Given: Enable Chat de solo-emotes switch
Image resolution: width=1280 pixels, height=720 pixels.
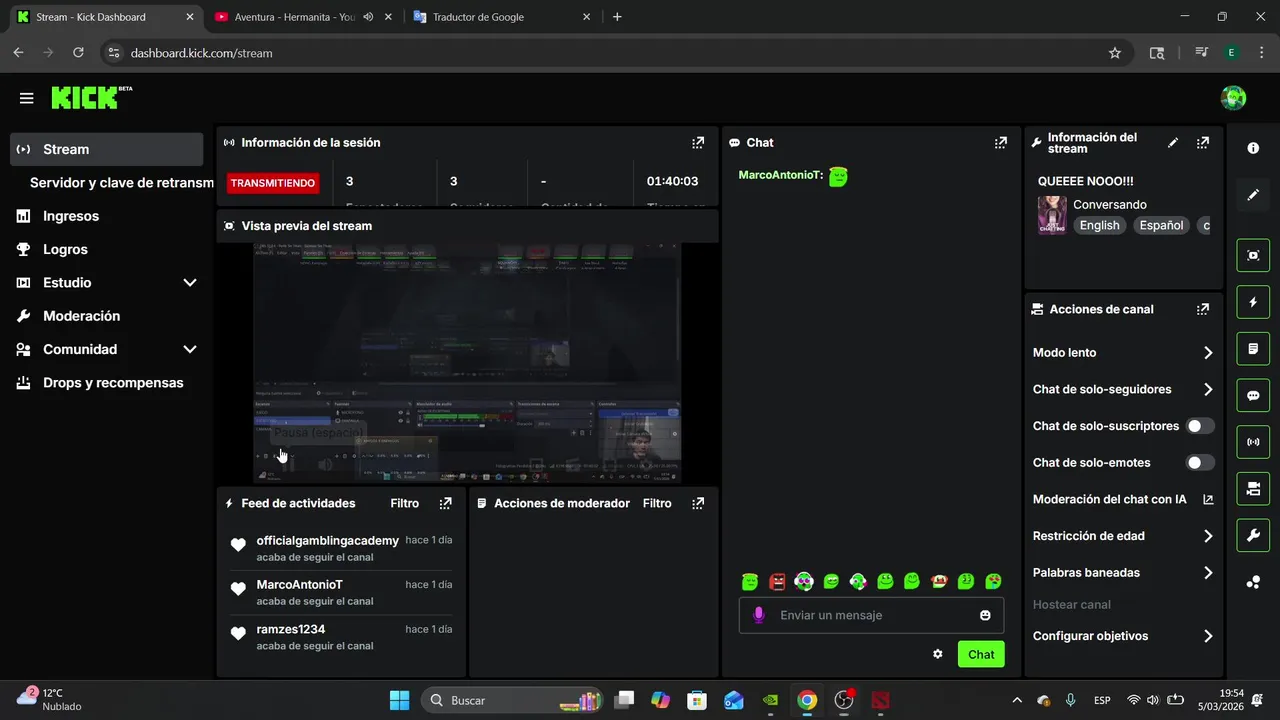Looking at the screenshot, I should click(x=1200, y=463).
